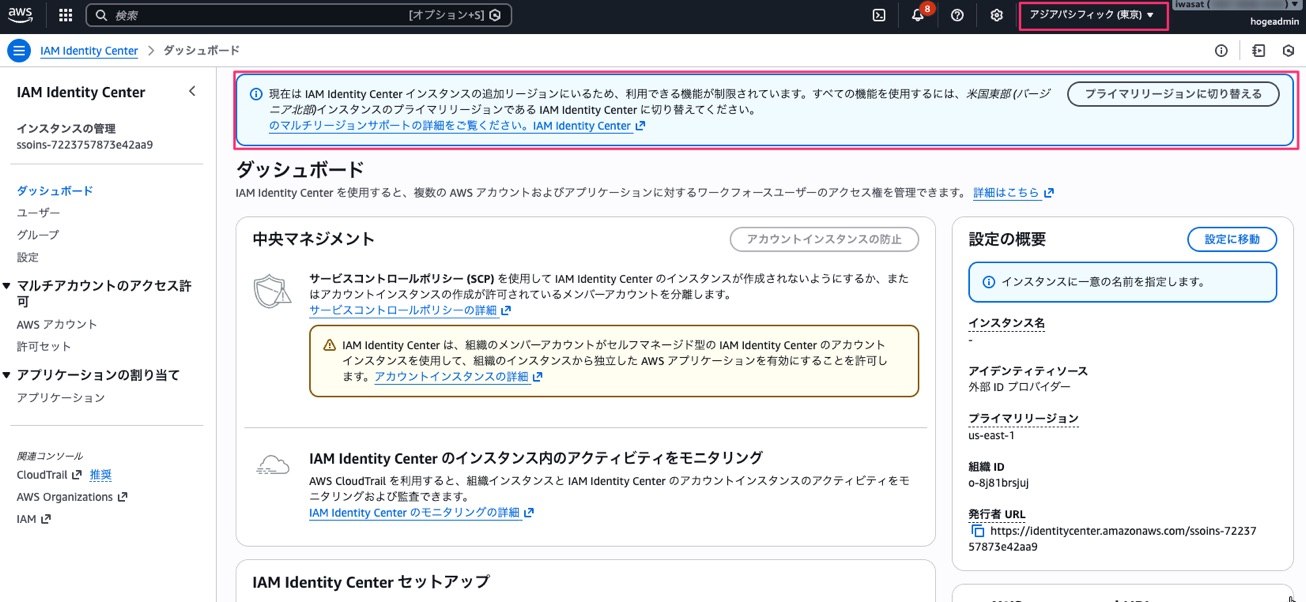This screenshot has width=1306, height=602.
Task: Focus the AWS console search field
Action: point(260,15)
